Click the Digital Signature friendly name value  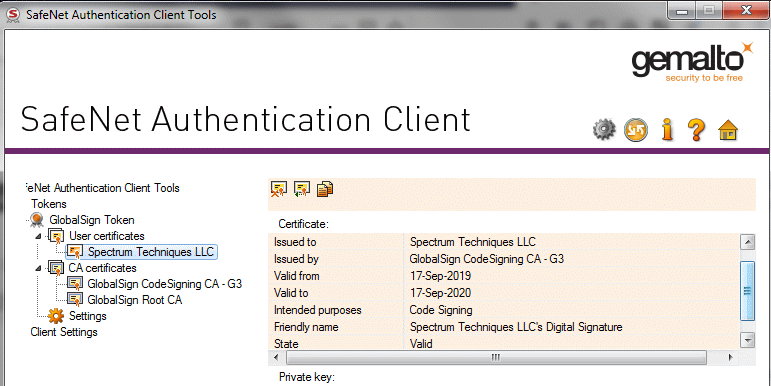click(x=516, y=327)
